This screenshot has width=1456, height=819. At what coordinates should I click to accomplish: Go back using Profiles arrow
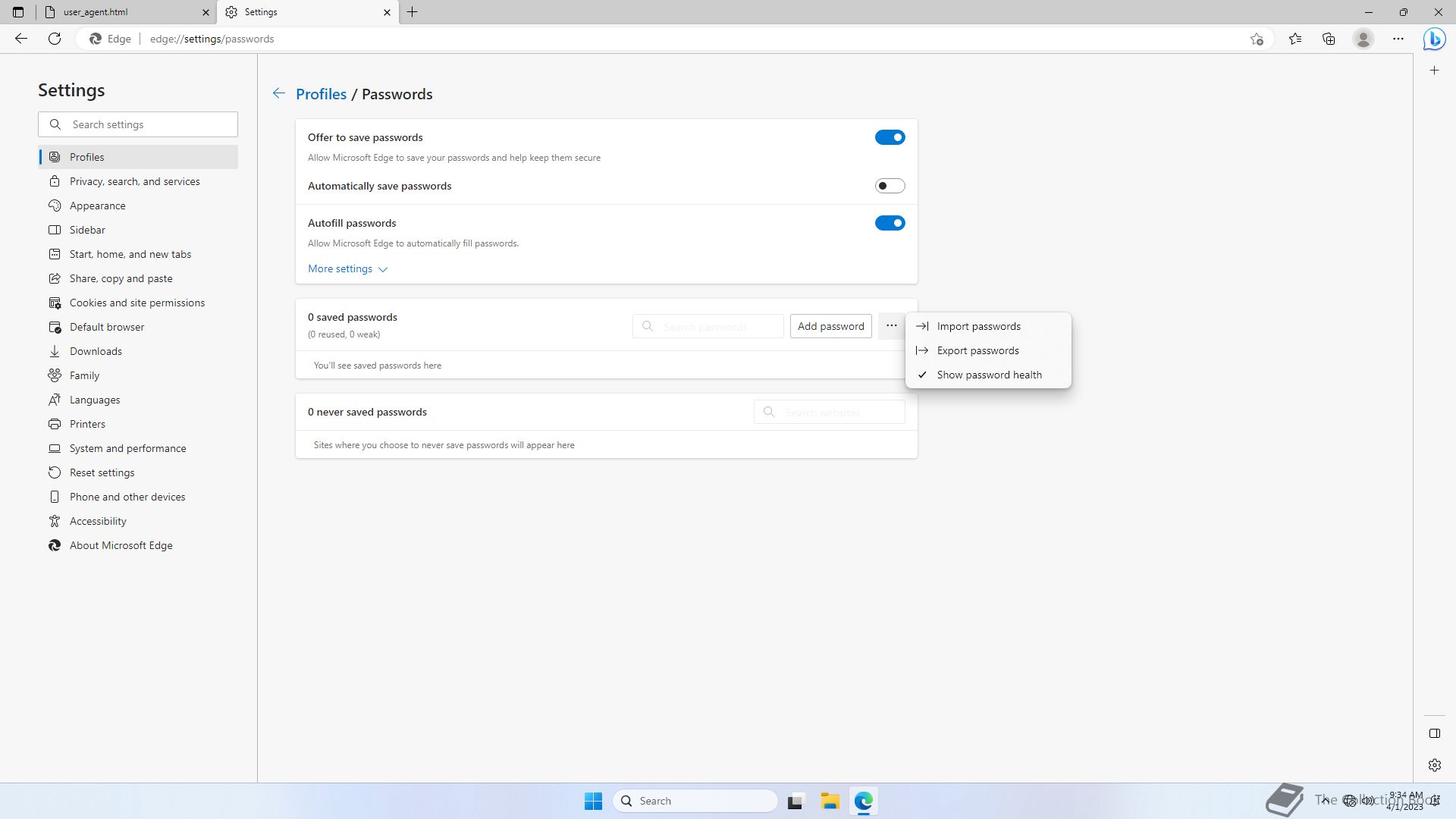[x=279, y=93]
